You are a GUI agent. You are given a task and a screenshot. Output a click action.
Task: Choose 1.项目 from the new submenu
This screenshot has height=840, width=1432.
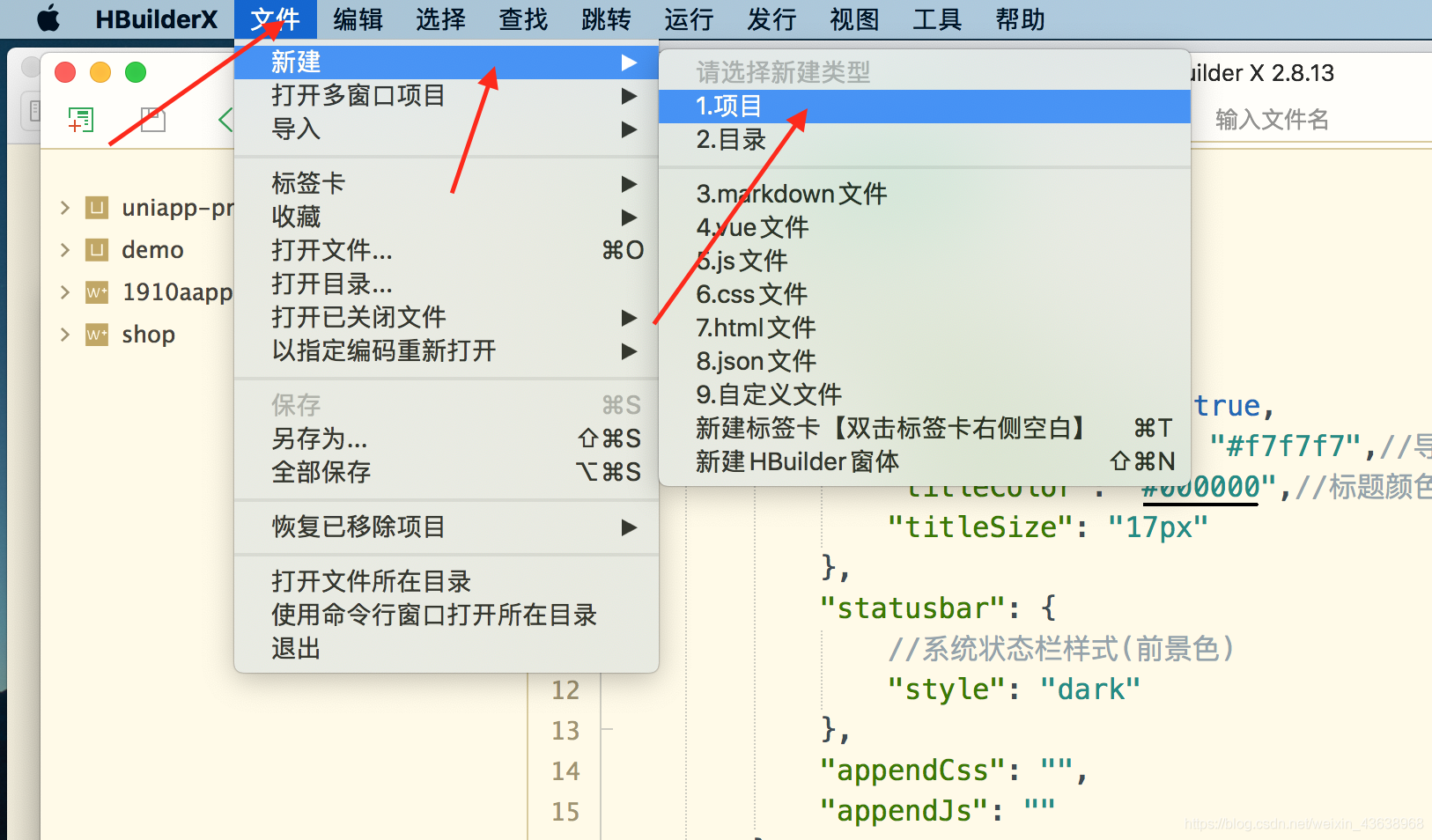coord(925,106)
